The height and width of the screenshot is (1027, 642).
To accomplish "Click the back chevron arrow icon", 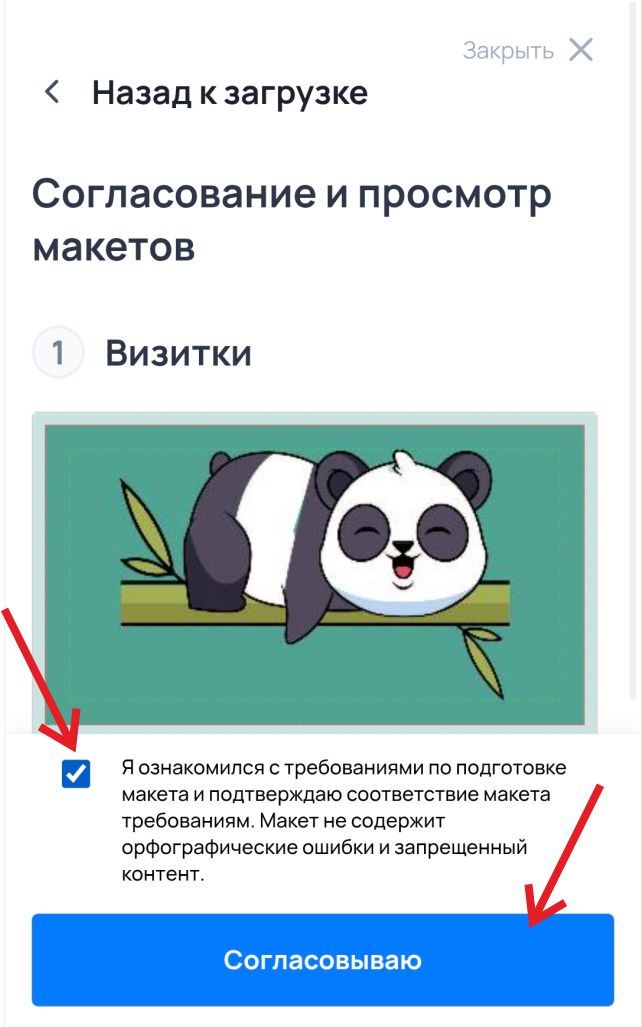I will click(52, 92).
